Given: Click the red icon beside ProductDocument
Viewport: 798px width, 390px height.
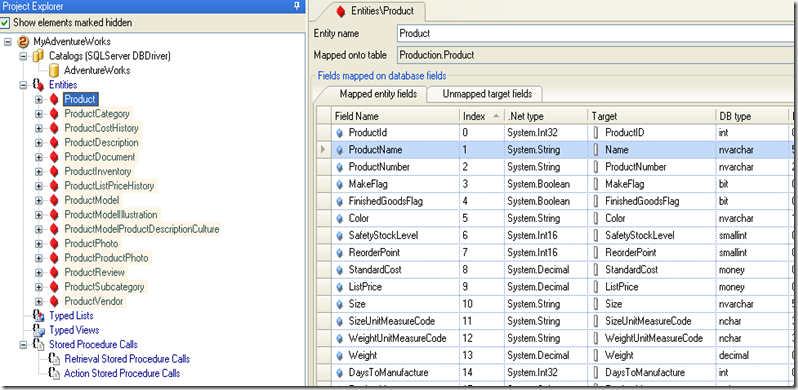Looking at the screenshot, I should click(x=54, y=157).
